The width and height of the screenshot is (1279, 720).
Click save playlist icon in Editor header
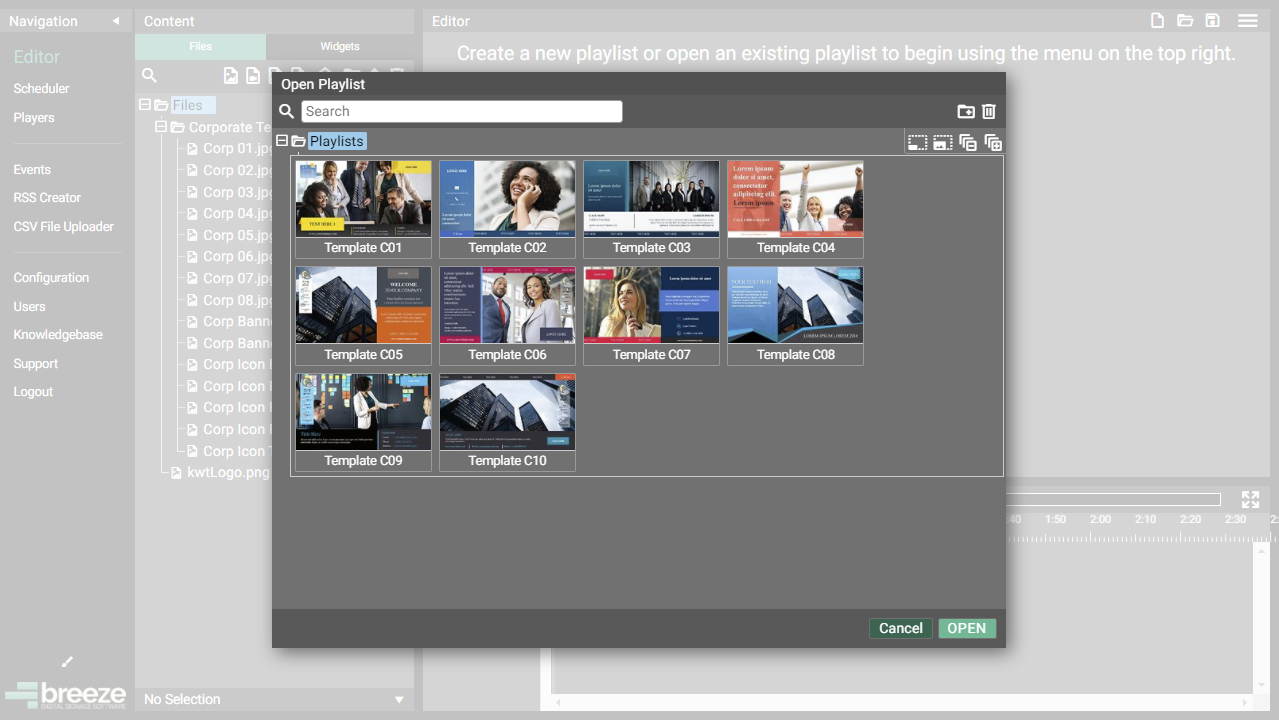point(1212,21)
